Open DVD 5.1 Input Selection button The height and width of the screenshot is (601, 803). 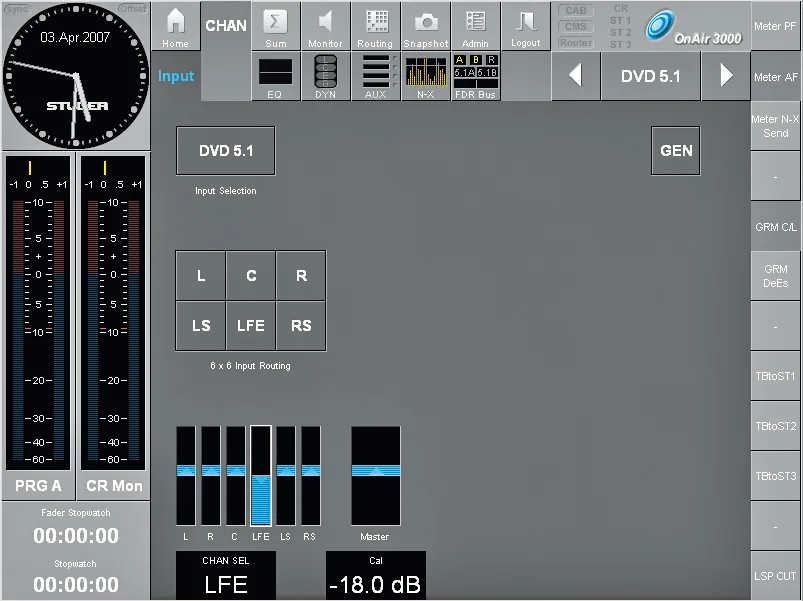point(225,151)
